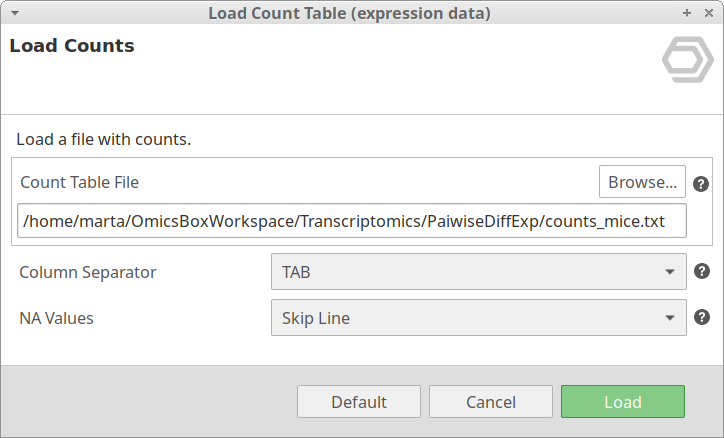Cancel loading the count table
Image resolution: width=724 pixels, height=438 pixels.
[x=490, y=402]
